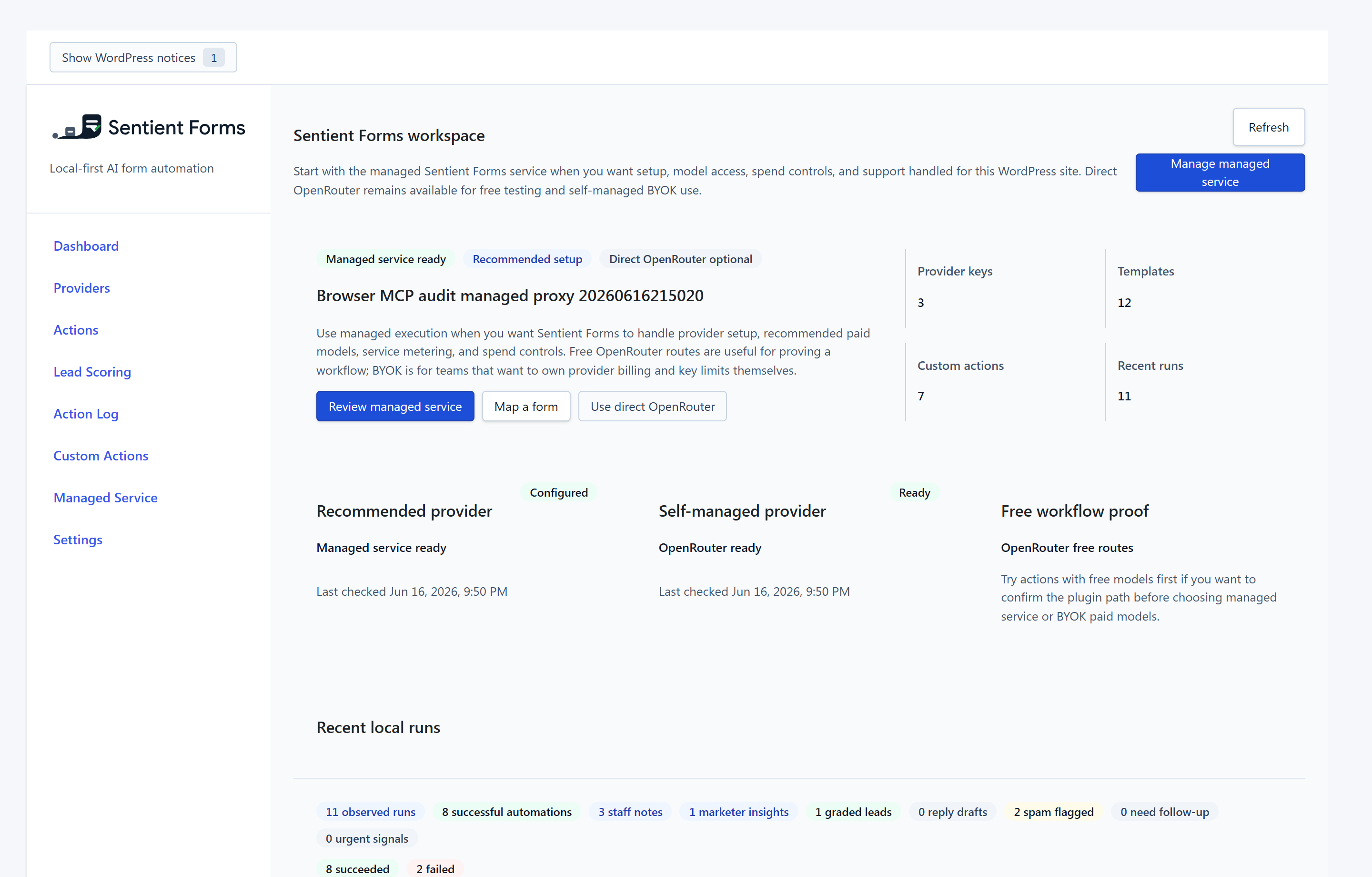This screenshot has height=877, width=1372.
Task: Click the 8 succeeded chip
Action: [357, 868]
